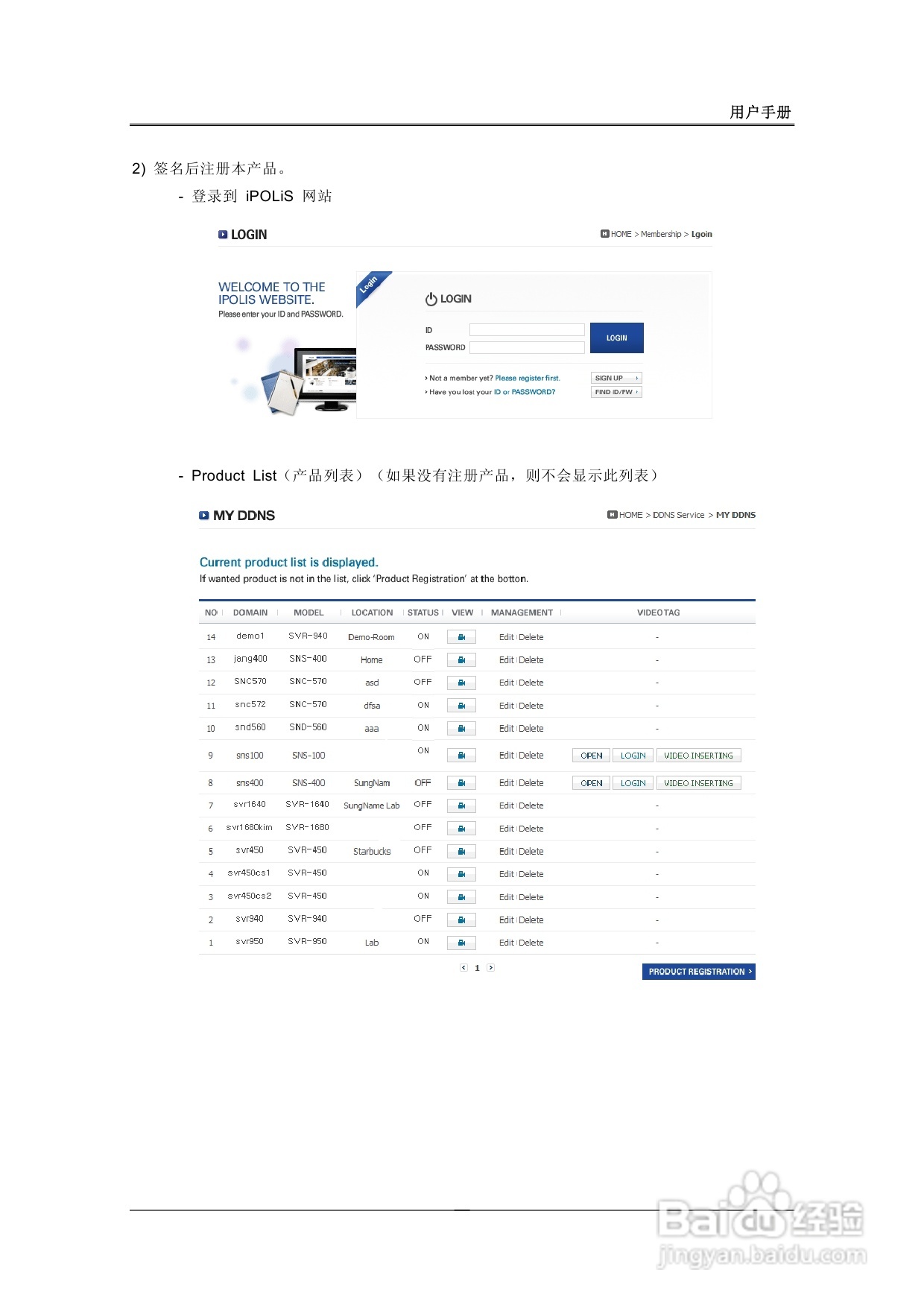Click Delete for SNC570 row

(x=531, y=683)
